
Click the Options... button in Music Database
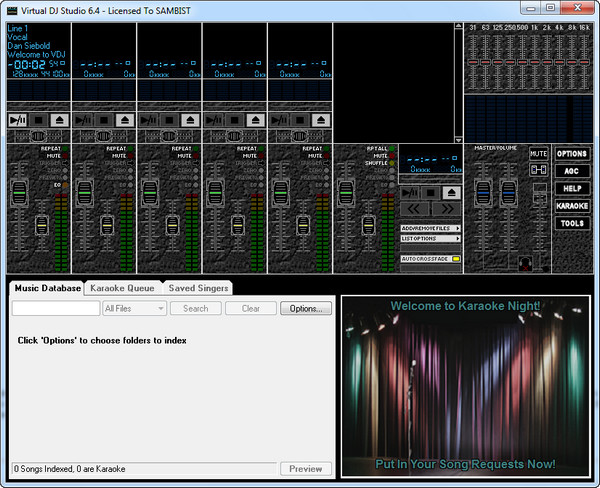(x=305, y=309)
